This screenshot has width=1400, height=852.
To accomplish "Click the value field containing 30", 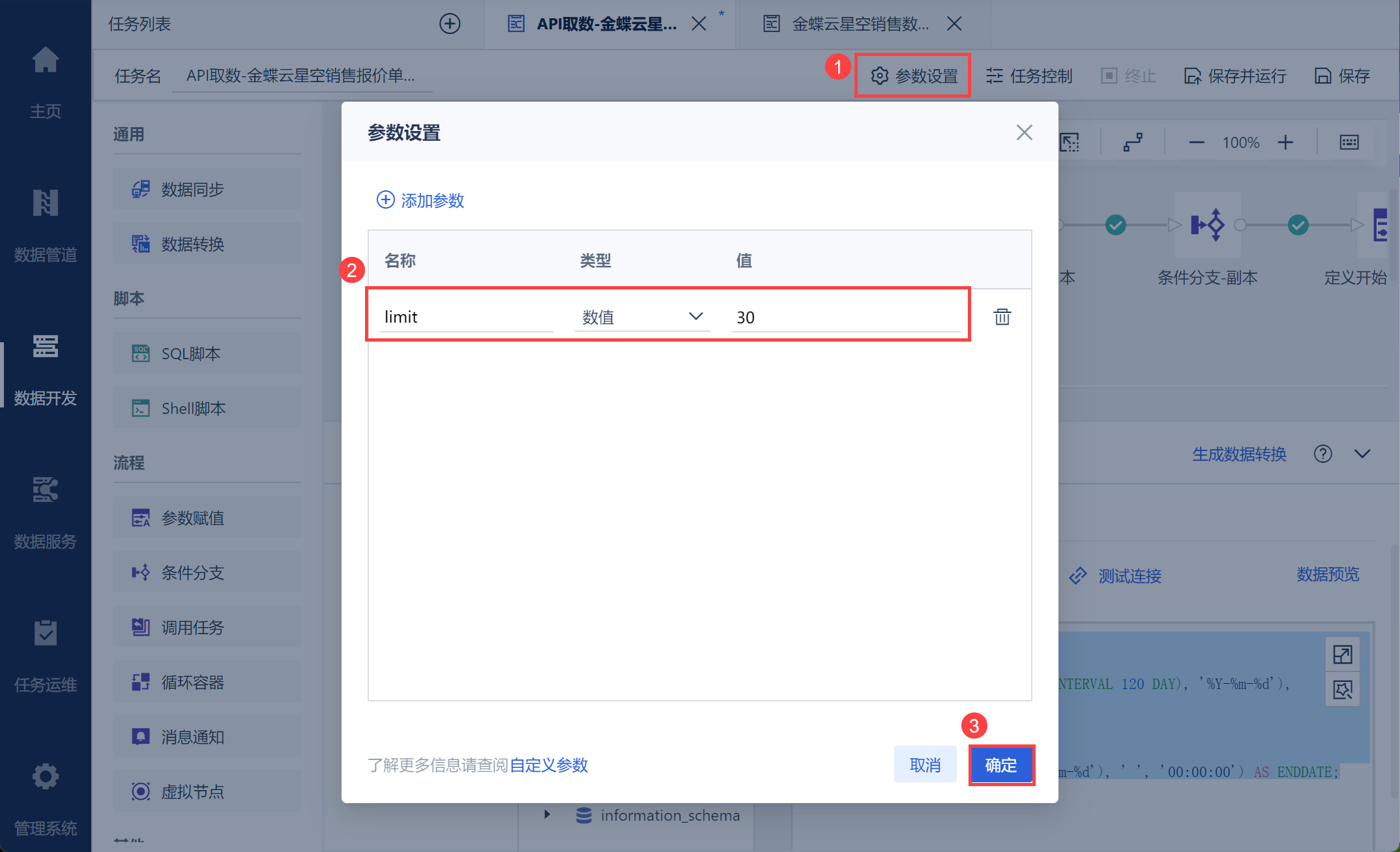I will (845, 317).
